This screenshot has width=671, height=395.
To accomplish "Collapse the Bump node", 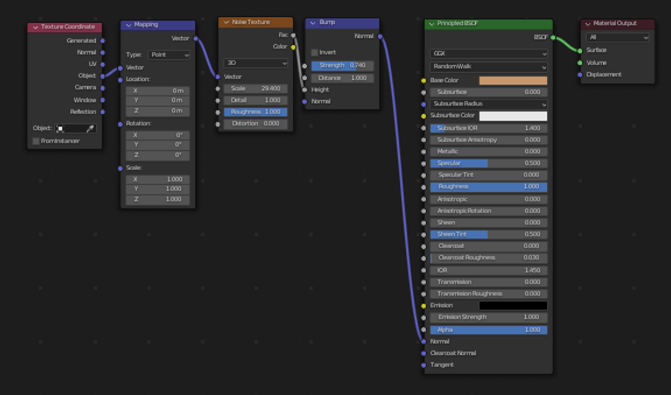I will point(313,22).
